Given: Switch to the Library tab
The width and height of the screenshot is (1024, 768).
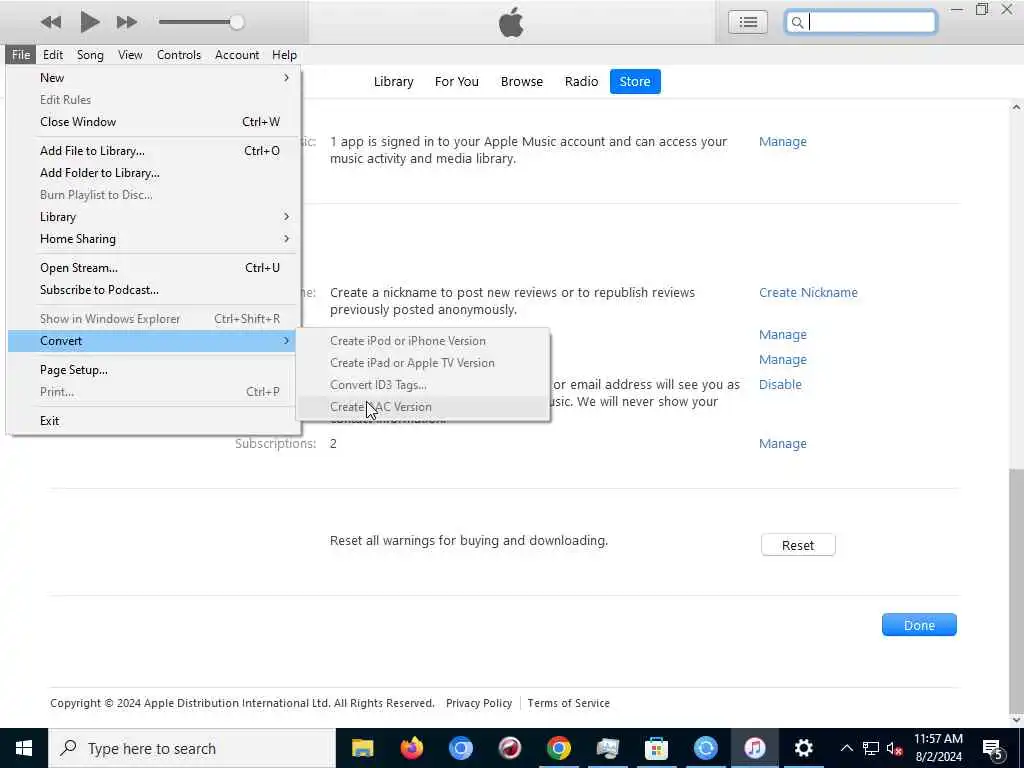Looking at the screenshot, I should [x=394, y=82].
